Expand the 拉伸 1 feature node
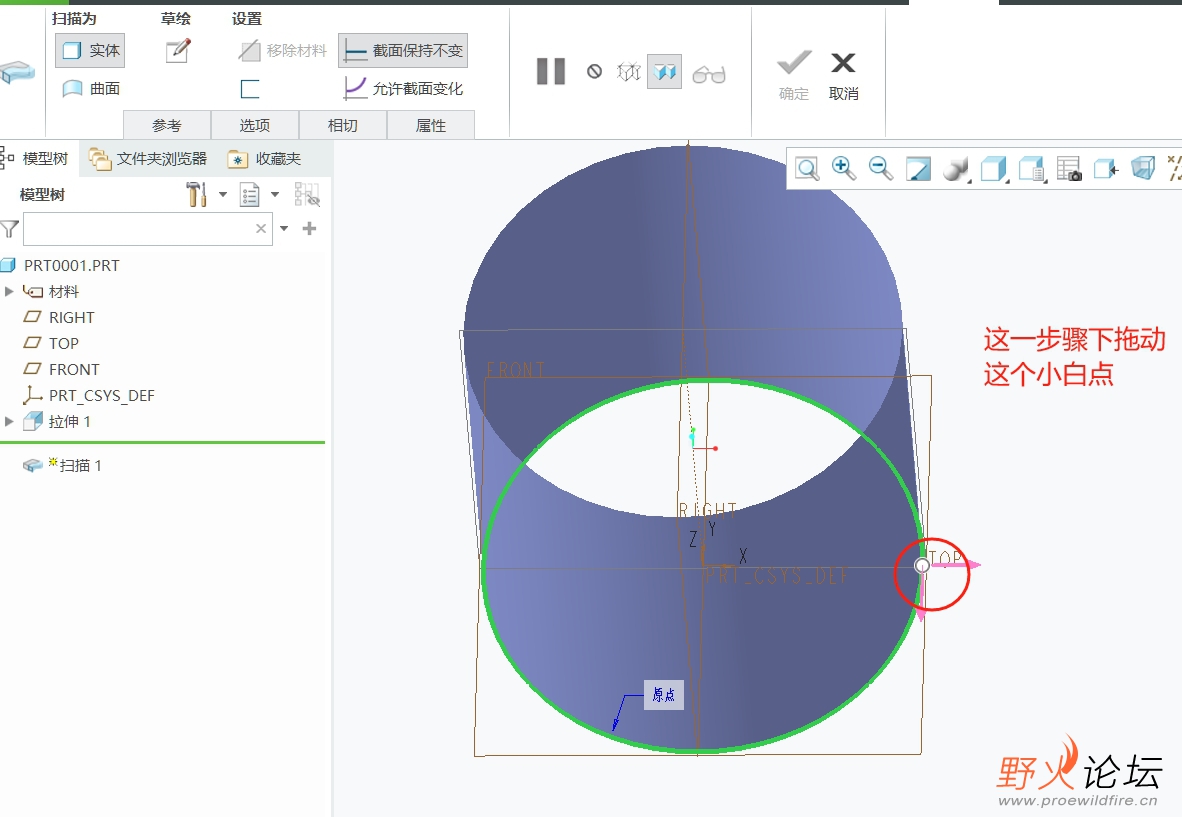The width and height of the screenshot is (1182, 817). [x=9, y=421]
